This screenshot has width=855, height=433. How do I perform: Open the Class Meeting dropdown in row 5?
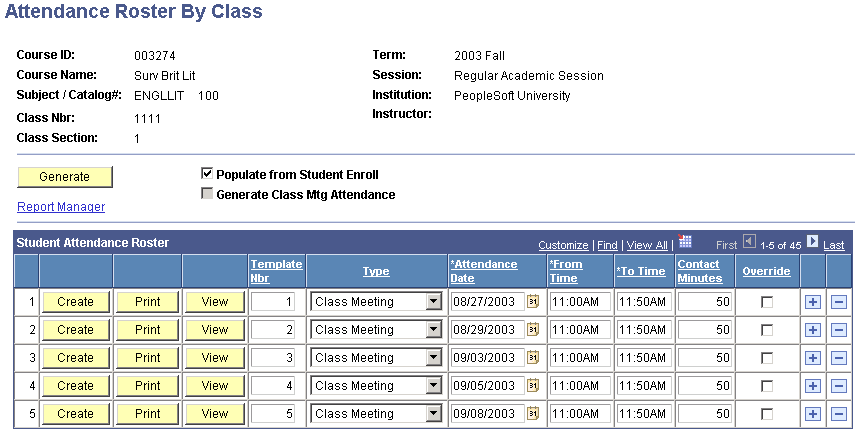pos(376,414)
